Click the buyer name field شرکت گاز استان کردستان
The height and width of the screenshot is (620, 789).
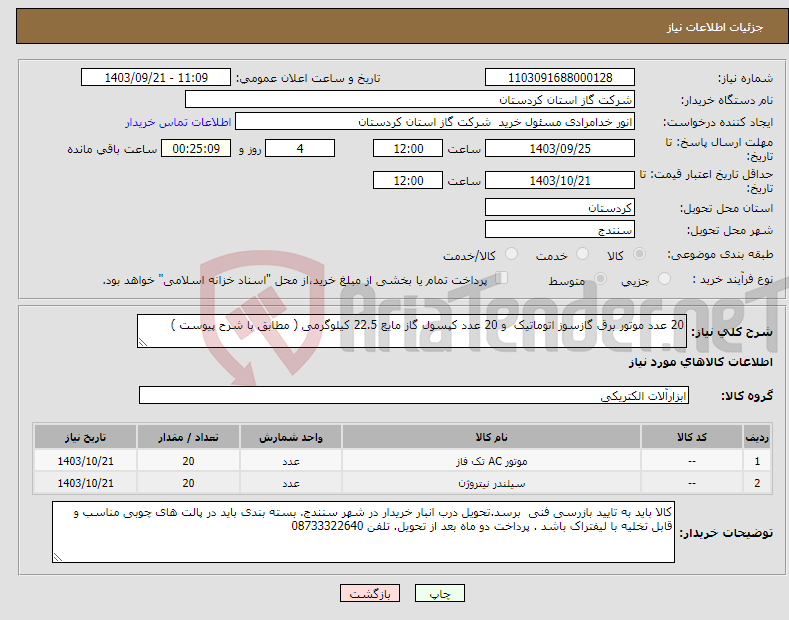[x=410, y=100]
